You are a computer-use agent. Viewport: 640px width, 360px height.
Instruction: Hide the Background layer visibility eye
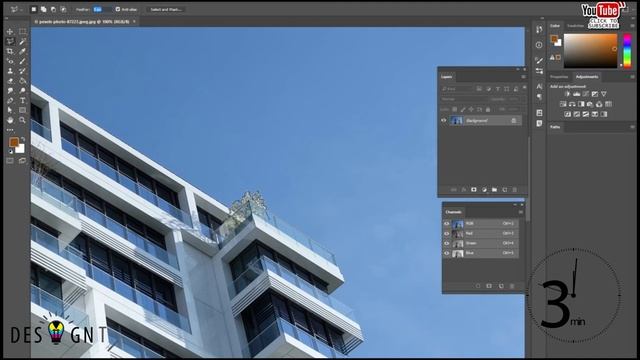444,120
